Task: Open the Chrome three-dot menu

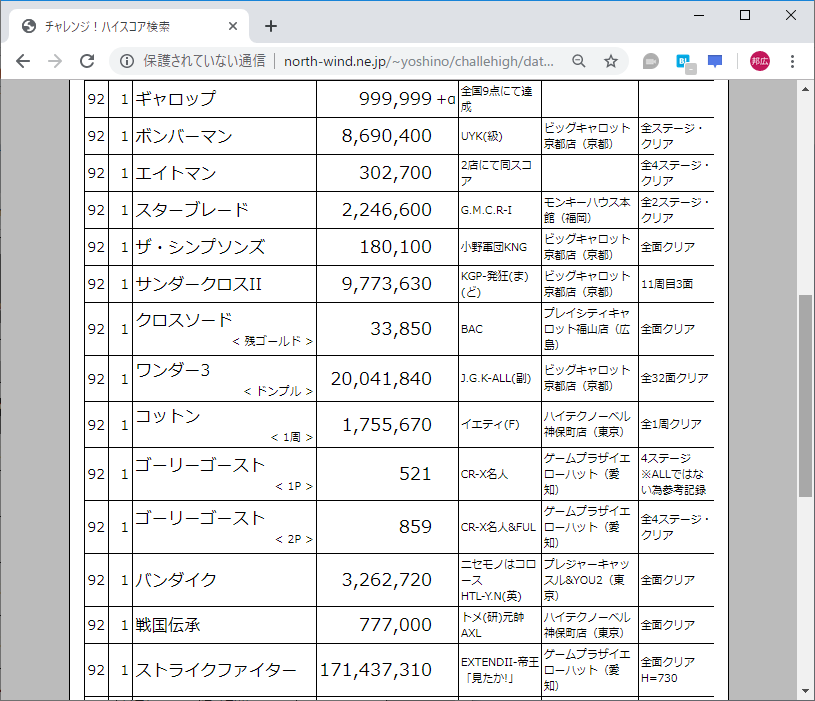Action: (792, 61)
